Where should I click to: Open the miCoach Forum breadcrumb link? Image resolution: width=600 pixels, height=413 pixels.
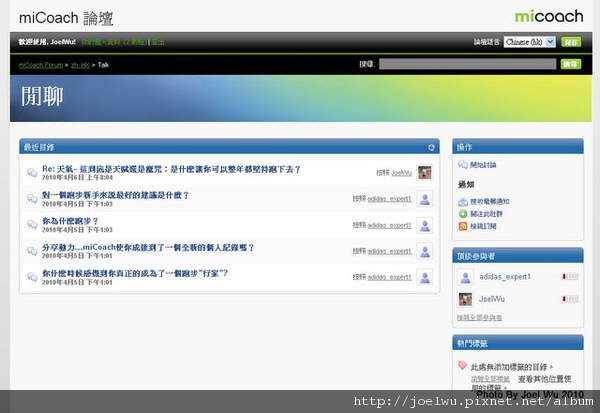(x=41, y=65)
